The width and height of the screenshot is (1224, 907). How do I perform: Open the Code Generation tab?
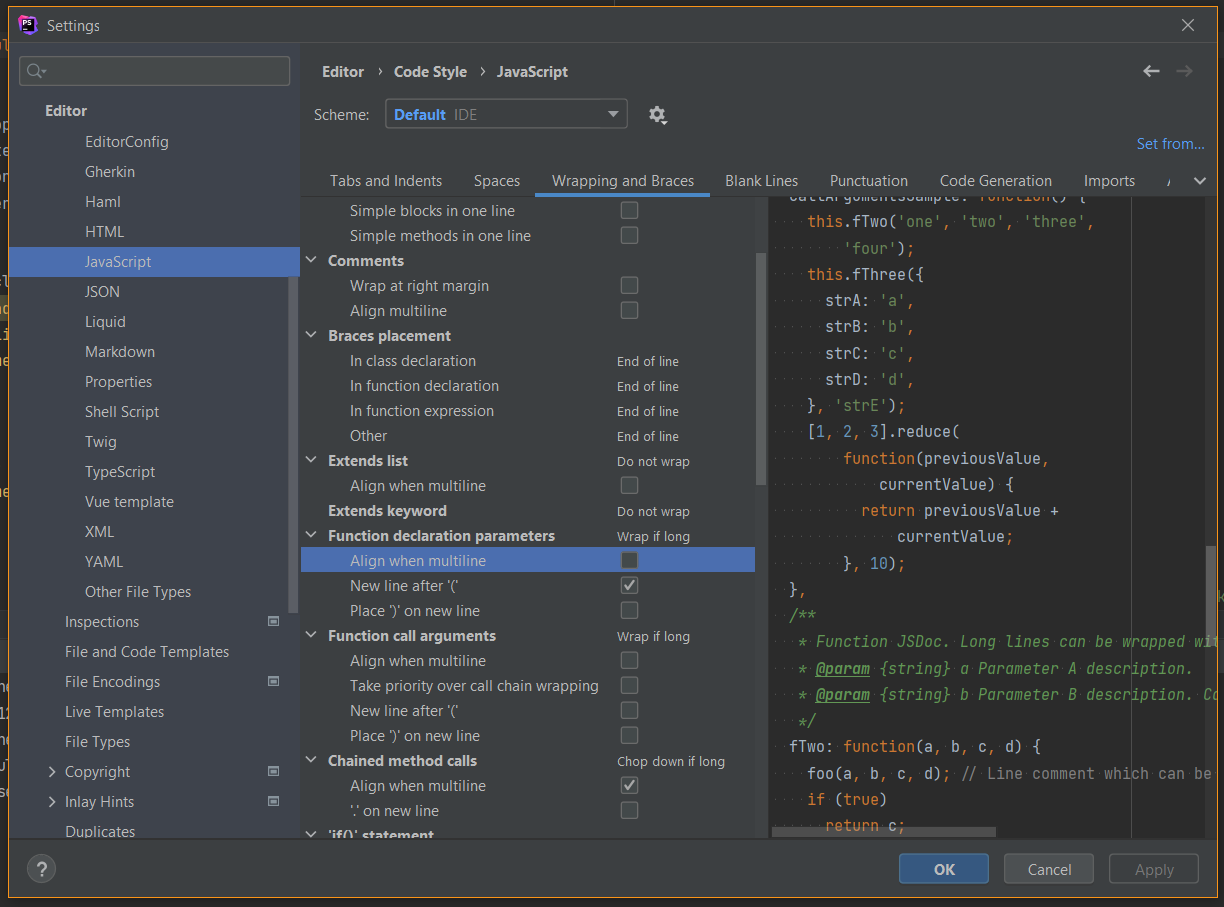point(995,181)
